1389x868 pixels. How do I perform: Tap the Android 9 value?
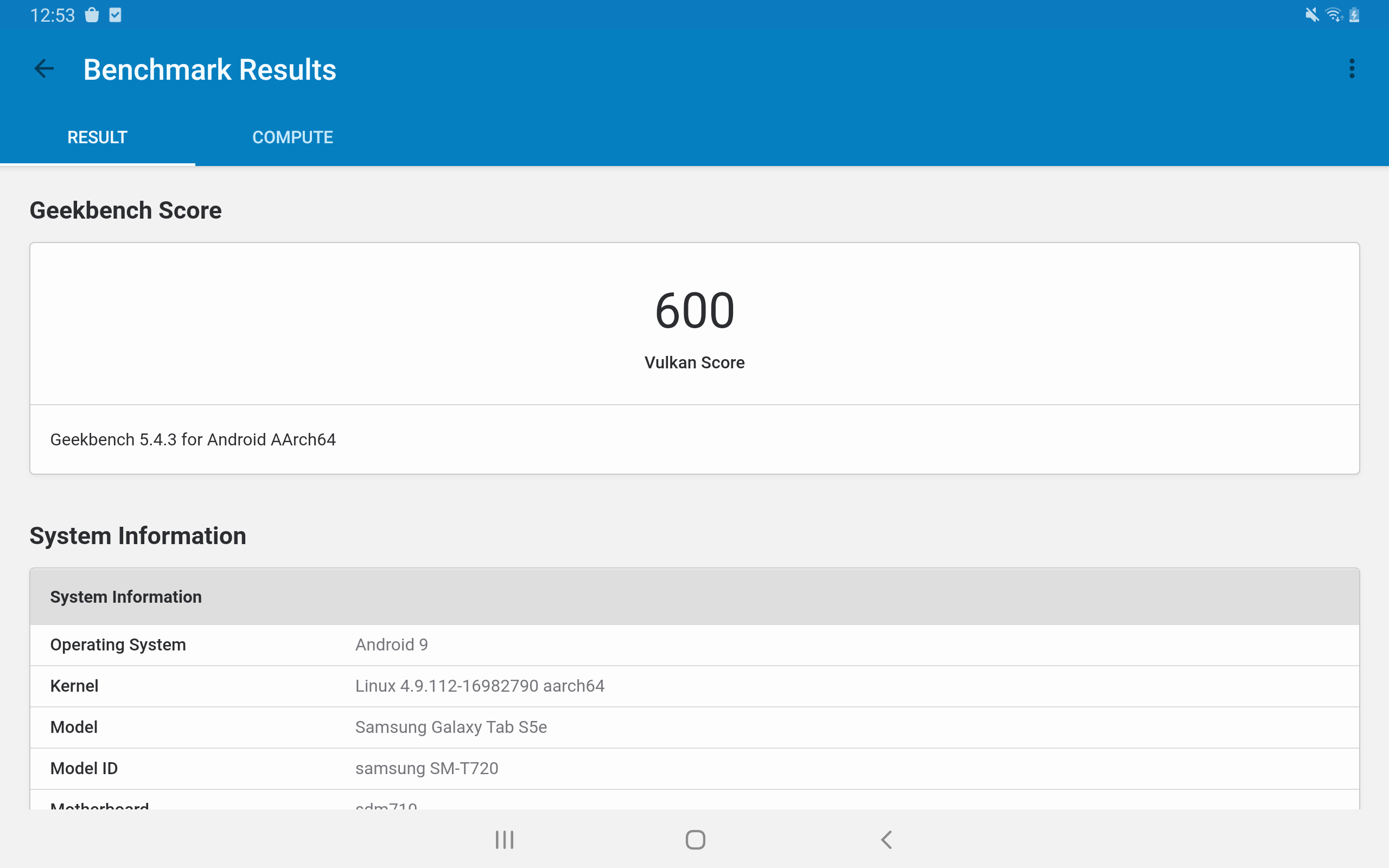[x=391, y=644]
